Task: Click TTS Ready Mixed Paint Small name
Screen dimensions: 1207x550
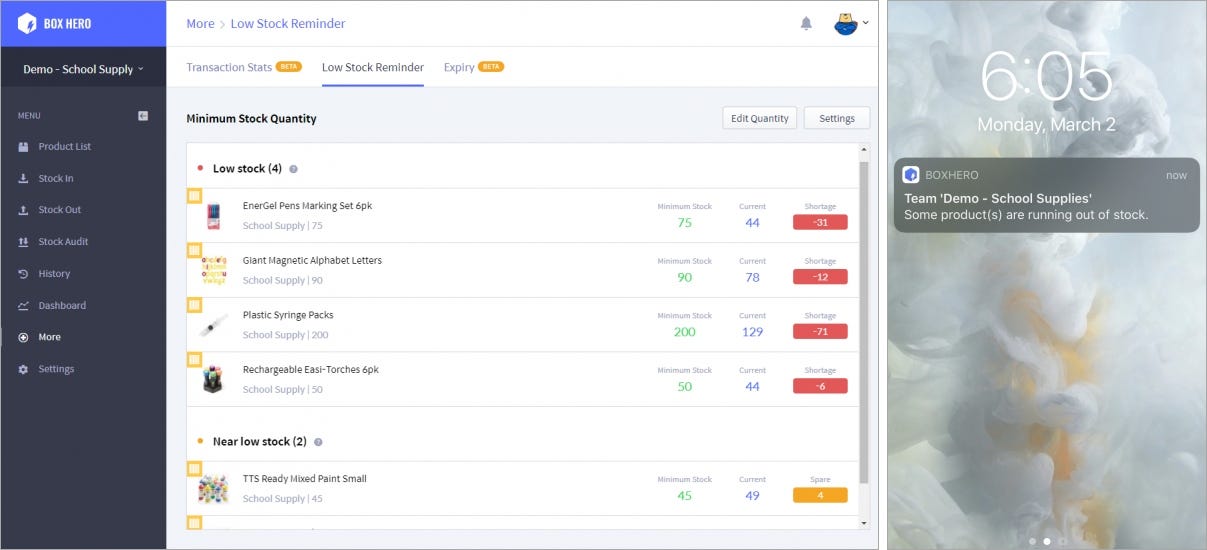Action: pyautogui.click(x=304, y=479)
